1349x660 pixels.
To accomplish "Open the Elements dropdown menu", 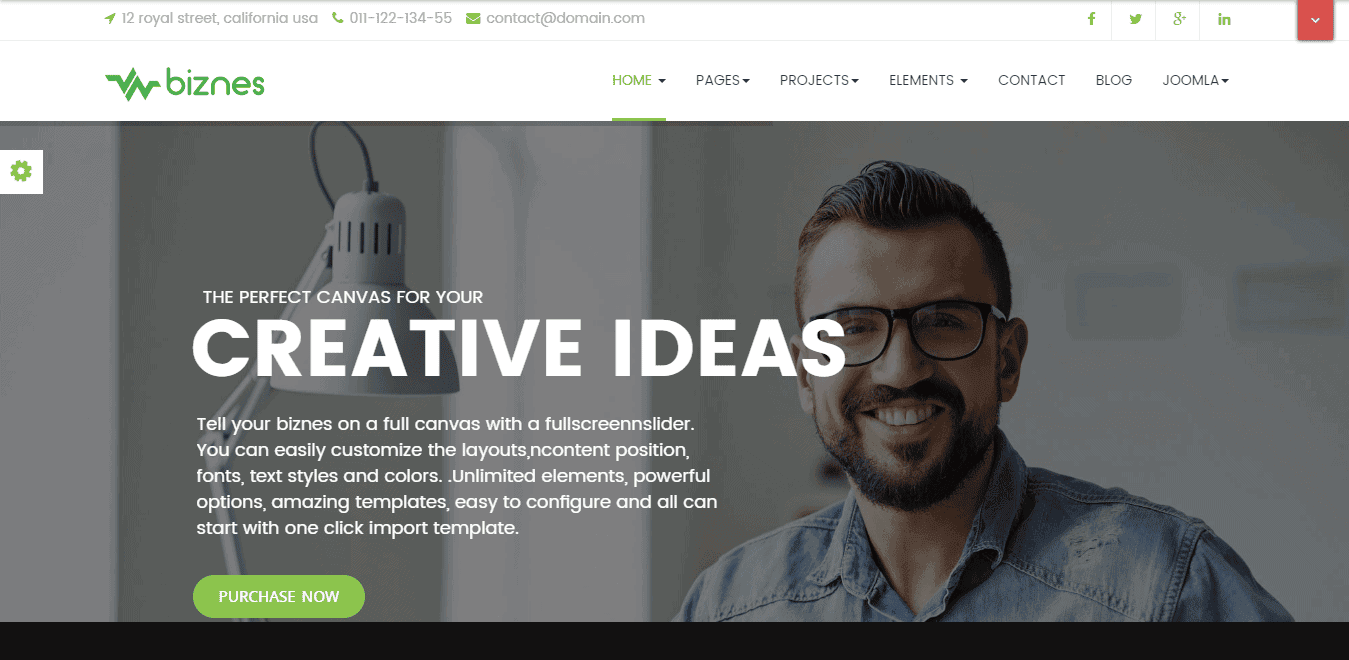I will 928,80.
